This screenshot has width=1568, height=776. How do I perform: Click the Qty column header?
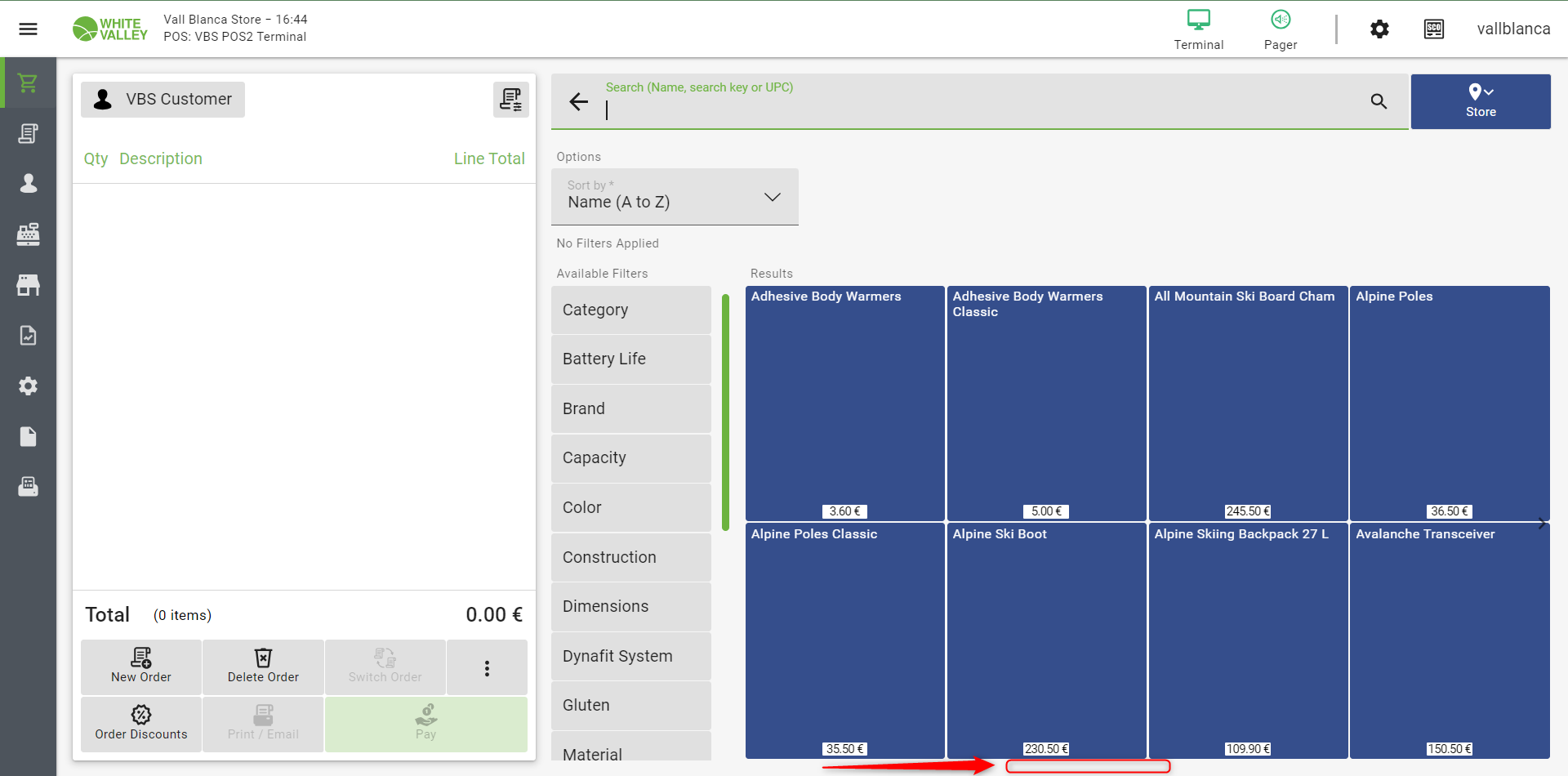click(x=96, y=158)
